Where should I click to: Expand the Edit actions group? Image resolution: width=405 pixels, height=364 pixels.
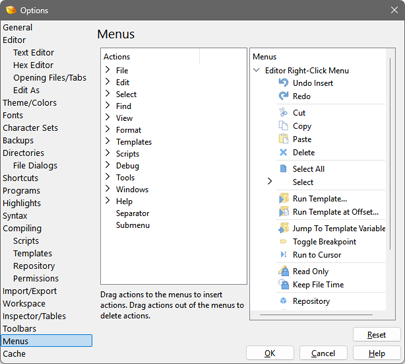107,82
